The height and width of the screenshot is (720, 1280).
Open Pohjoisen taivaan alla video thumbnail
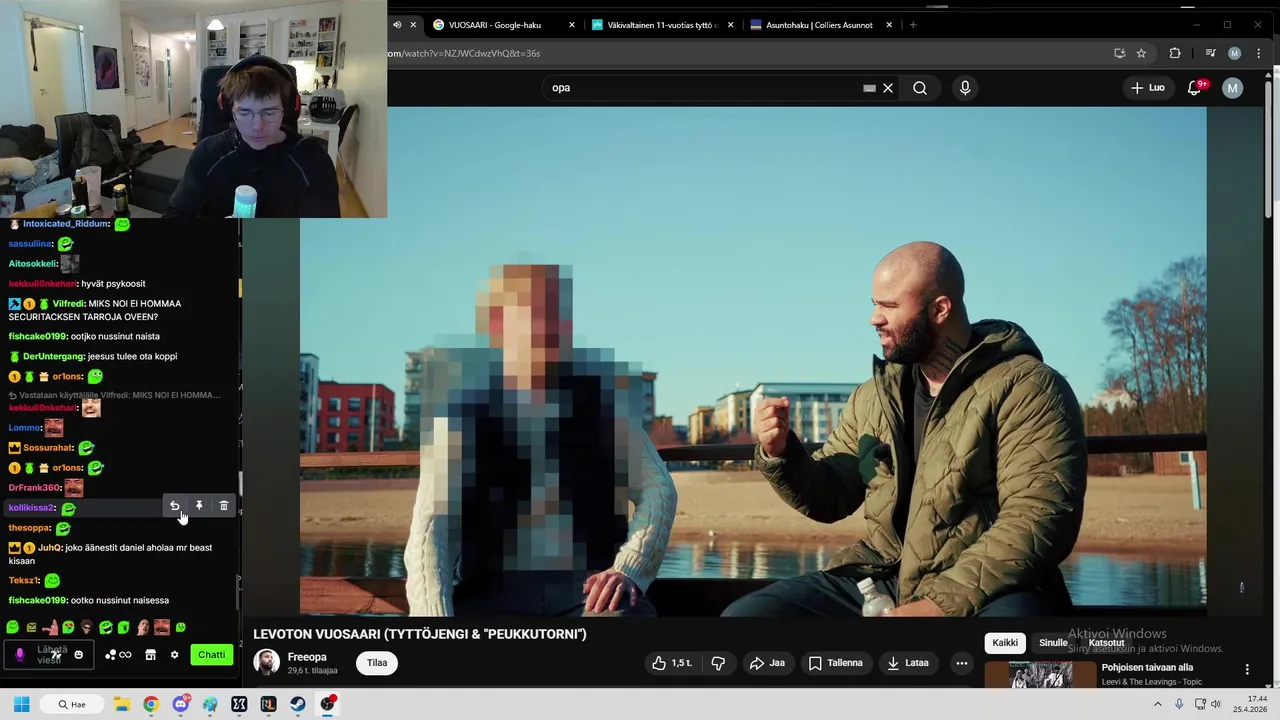1041,675
